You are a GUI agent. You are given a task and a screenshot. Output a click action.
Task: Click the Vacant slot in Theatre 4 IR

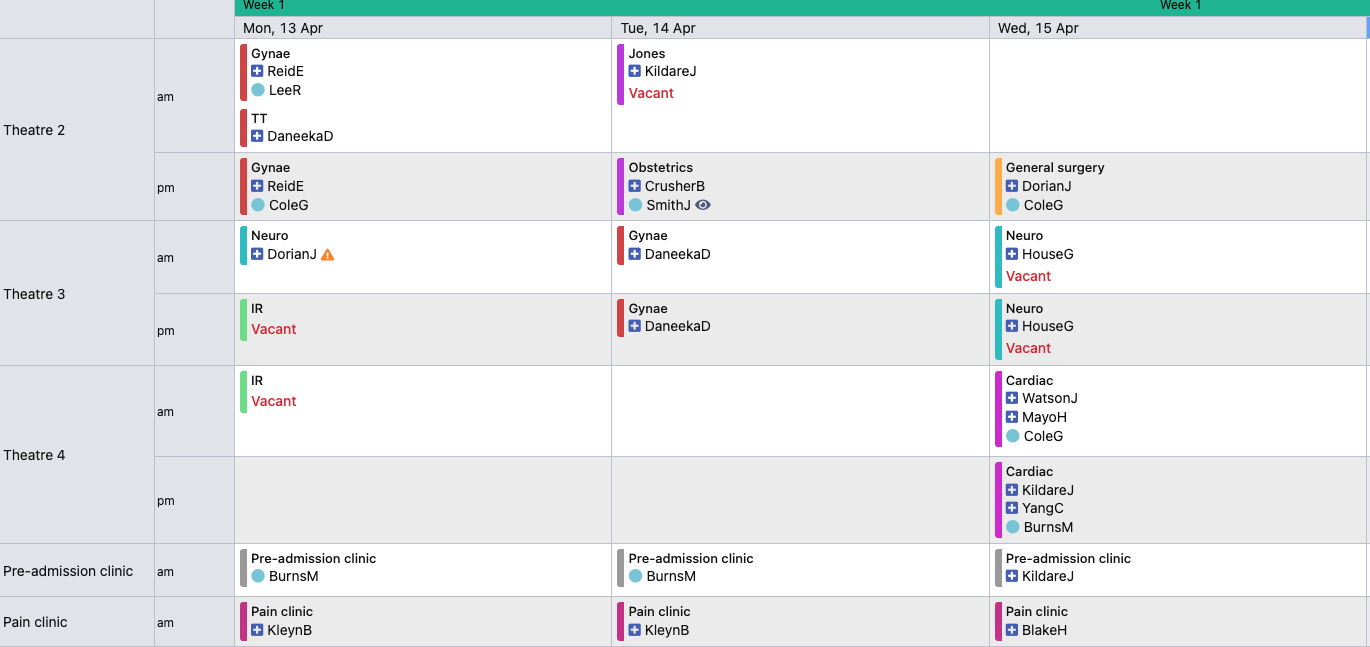pyautogui.click(x=273, y=401)
